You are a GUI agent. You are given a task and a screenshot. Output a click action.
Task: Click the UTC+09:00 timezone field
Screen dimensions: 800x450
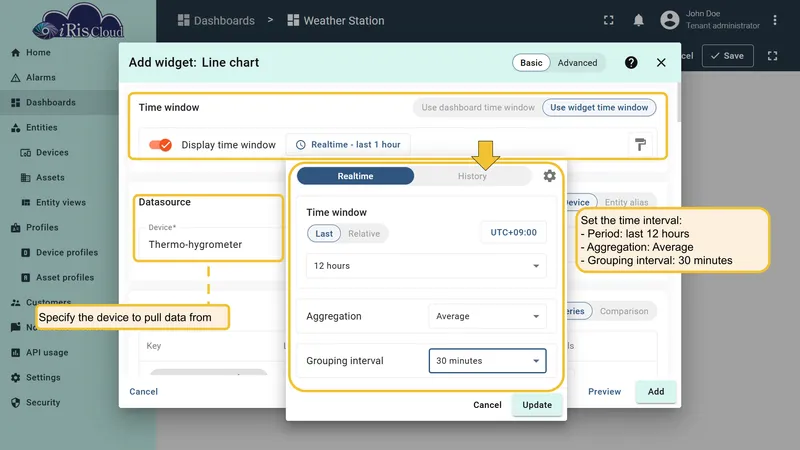tap(513, 233)
